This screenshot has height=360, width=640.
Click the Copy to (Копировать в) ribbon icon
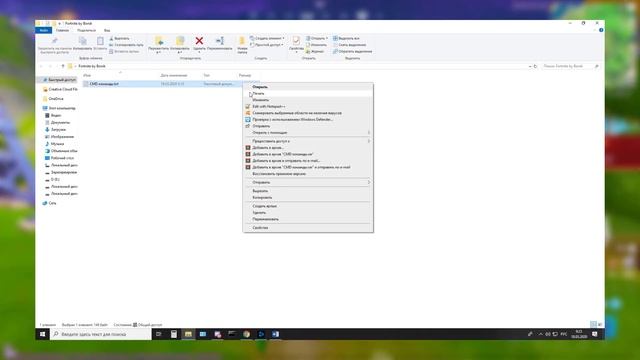[x=180, y=41]
